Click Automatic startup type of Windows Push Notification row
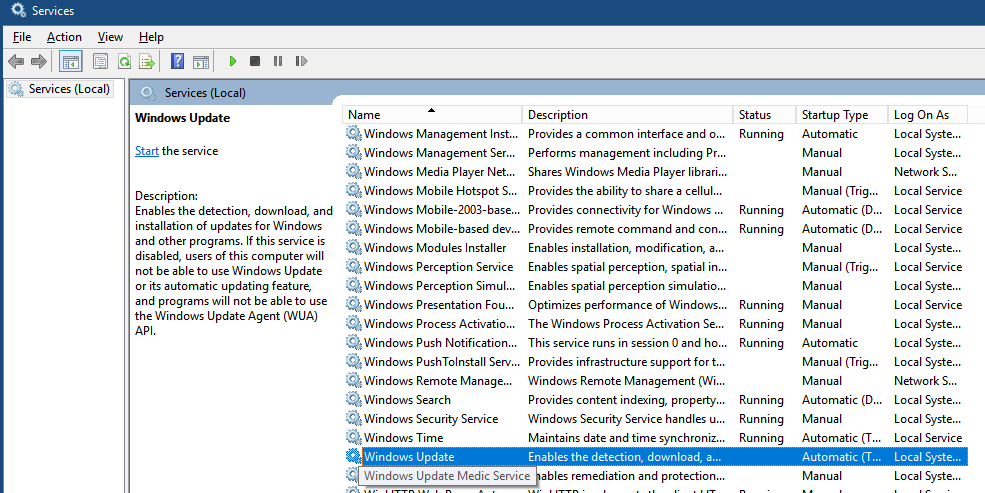Image resolution: width=985 pixels, height=493 pixels. click(830, 343)
